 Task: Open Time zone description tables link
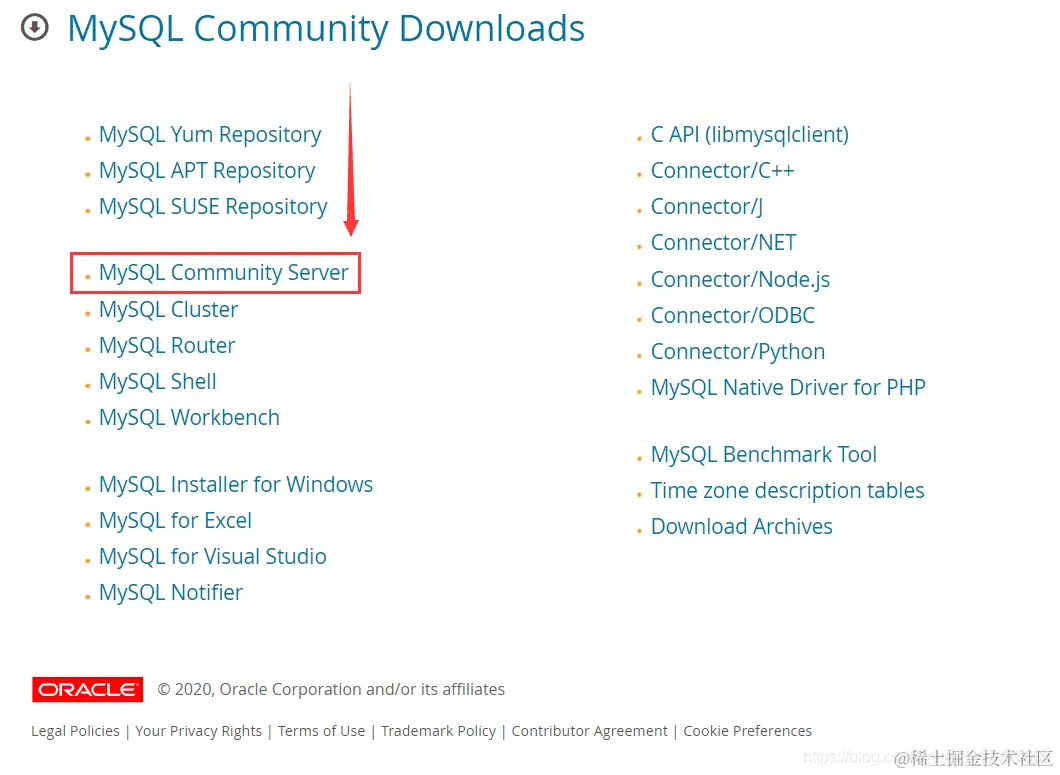pos(788,490)
